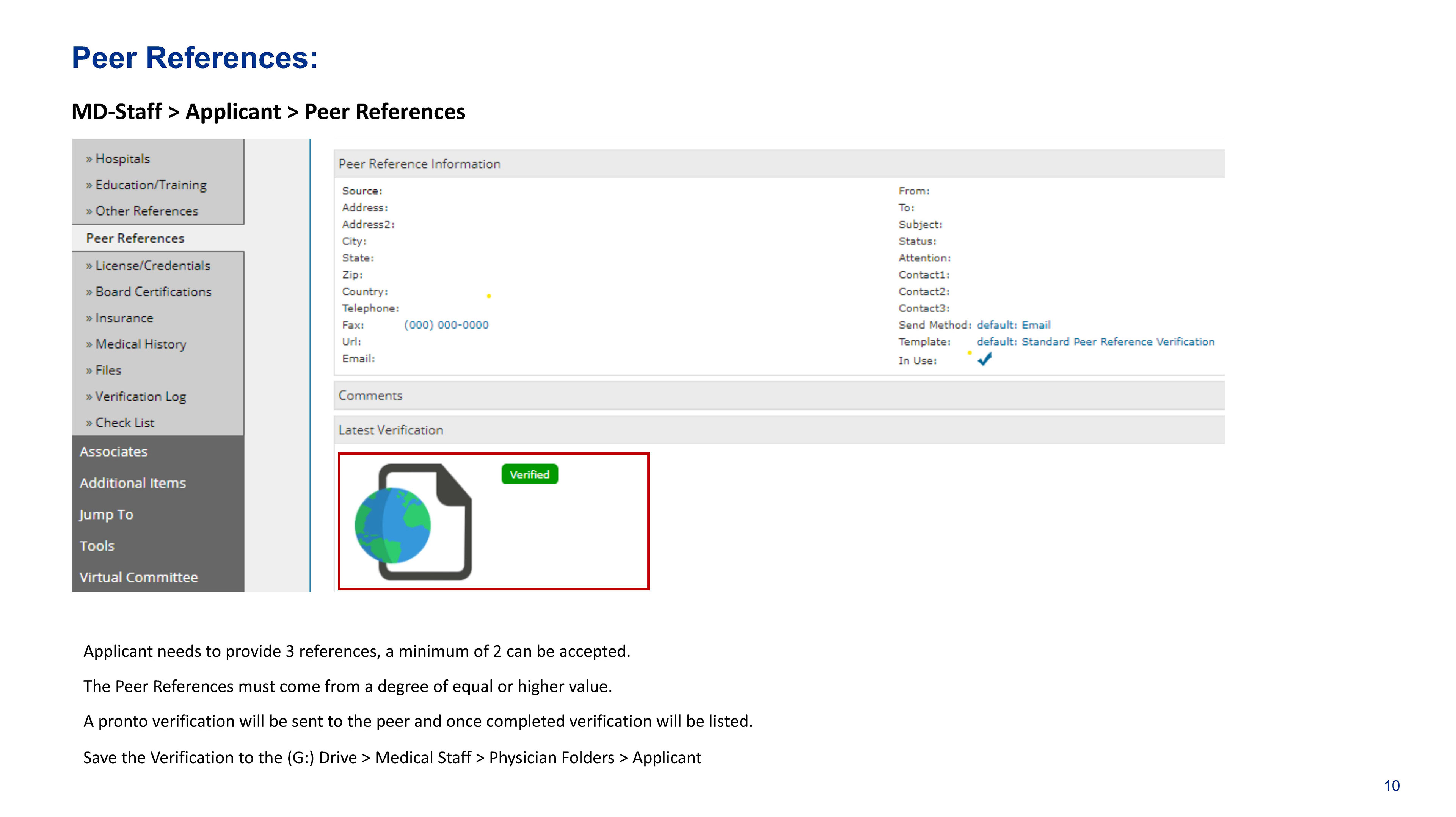Open the Insurance sidebar item

click(124, 318)
